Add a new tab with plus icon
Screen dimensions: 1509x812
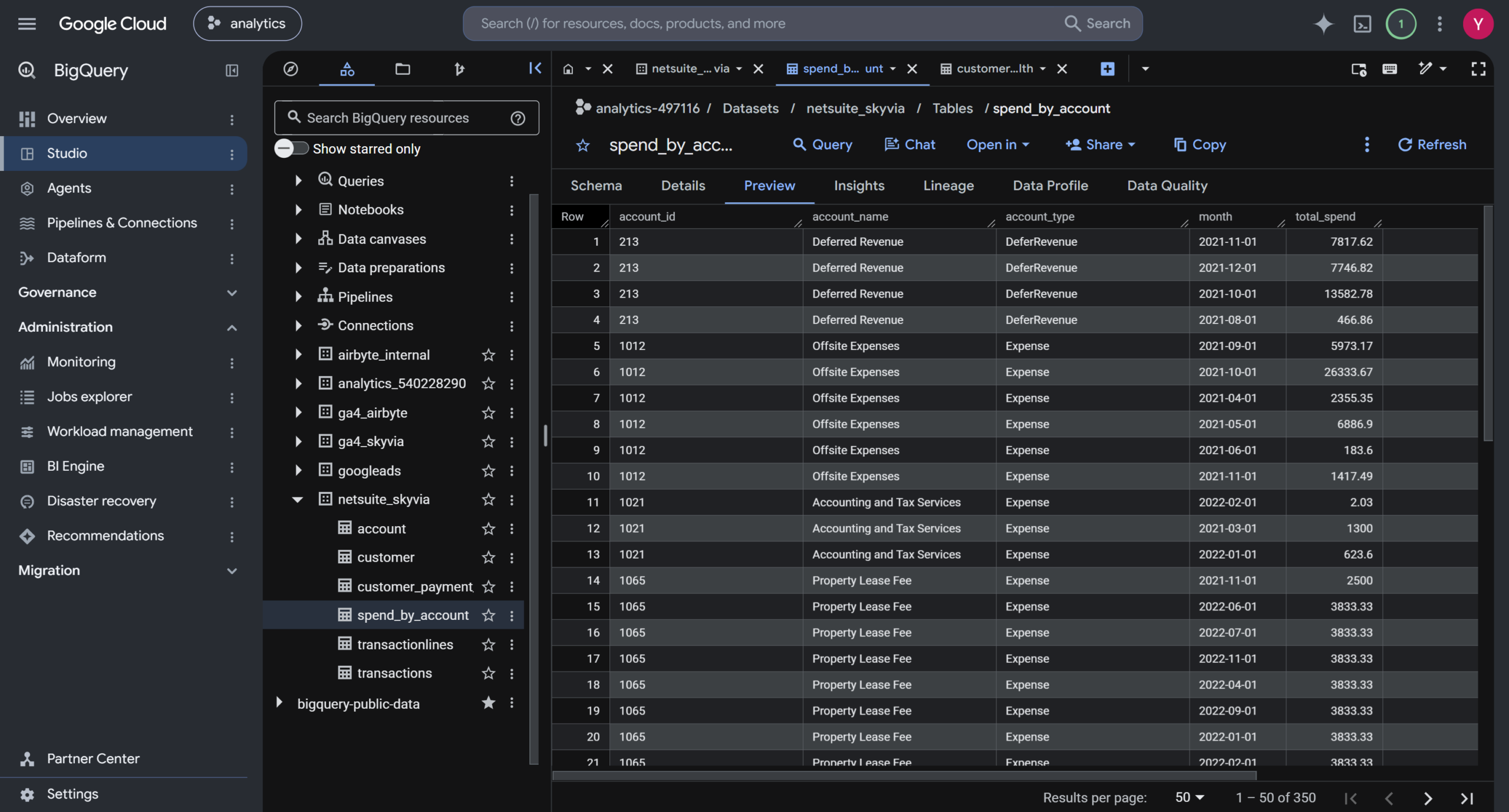(1108, 68)
